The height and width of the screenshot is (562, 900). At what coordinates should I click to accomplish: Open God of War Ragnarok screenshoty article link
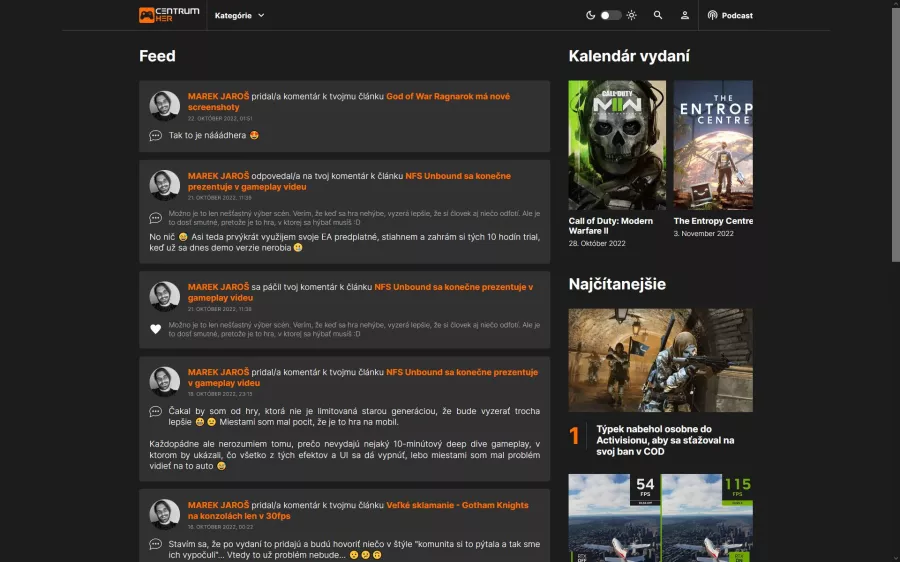(x=348, y=102)
